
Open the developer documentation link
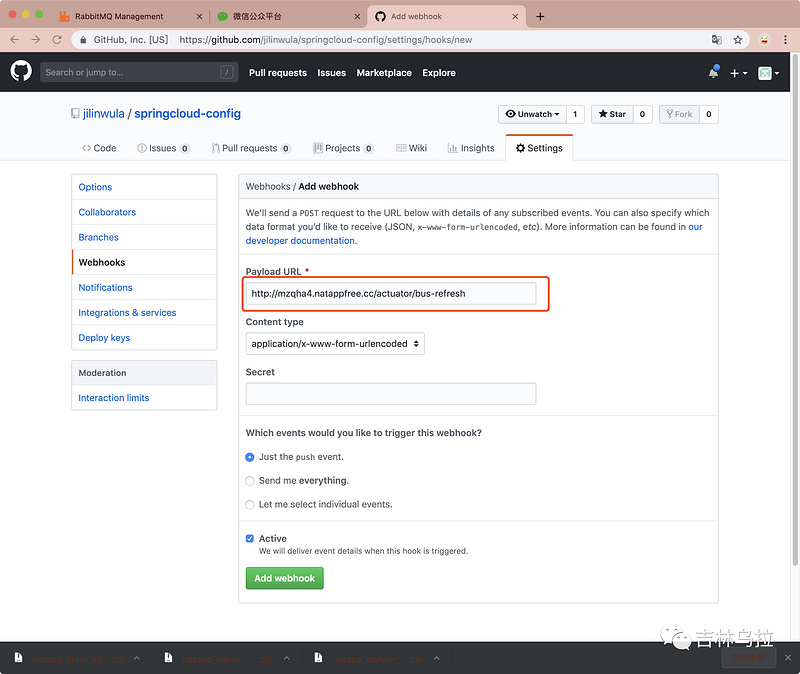(x=301, y=241)
